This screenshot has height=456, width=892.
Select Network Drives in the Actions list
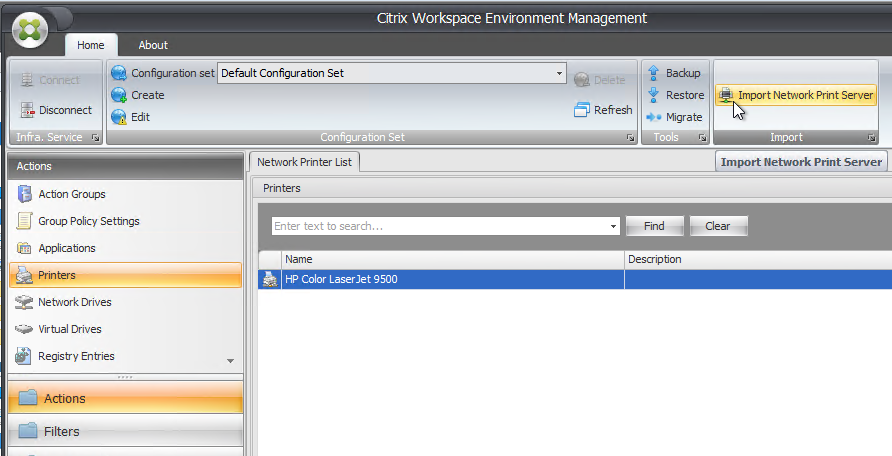pyautogui.click(x=125, y=302)
